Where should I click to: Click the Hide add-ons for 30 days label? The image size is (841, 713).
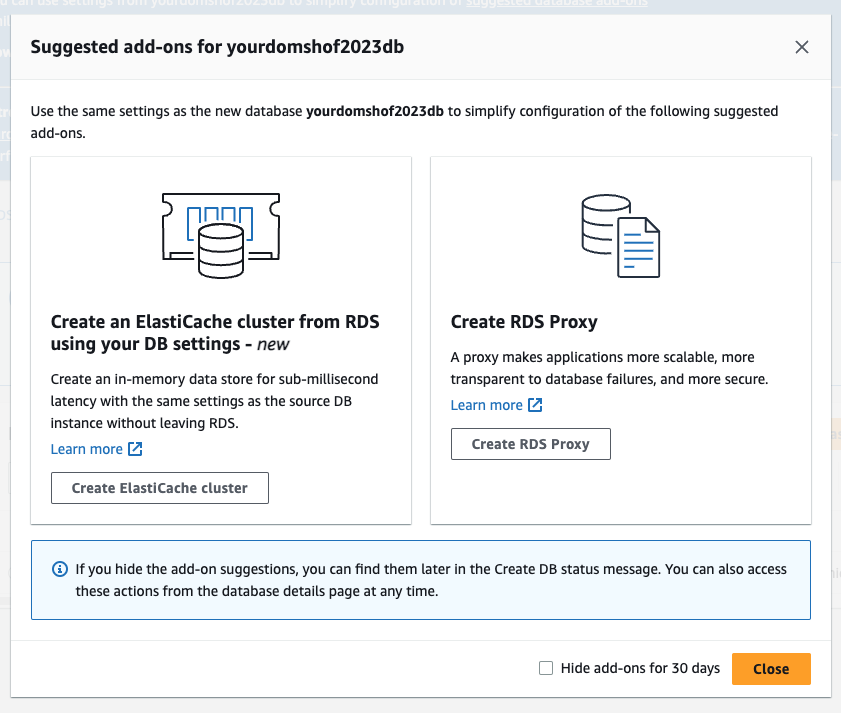(x=640, y=668)
